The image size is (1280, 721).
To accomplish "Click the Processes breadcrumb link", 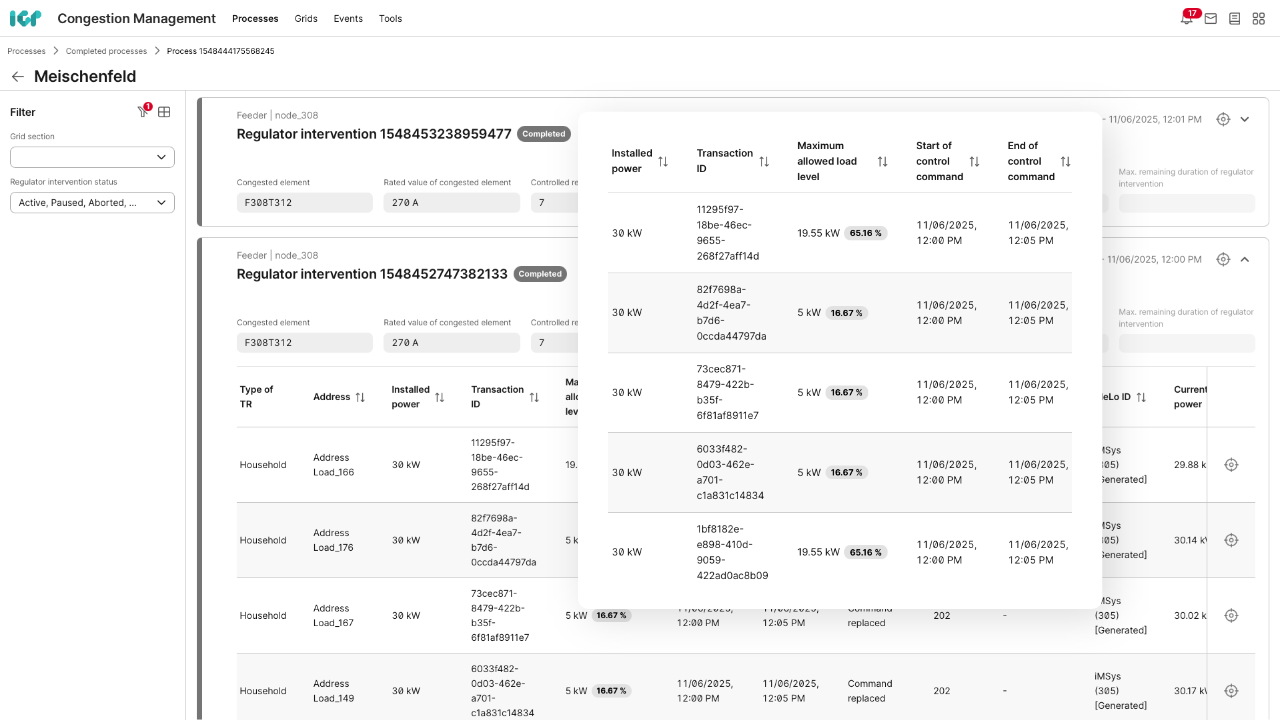I will tap(26, 51).
